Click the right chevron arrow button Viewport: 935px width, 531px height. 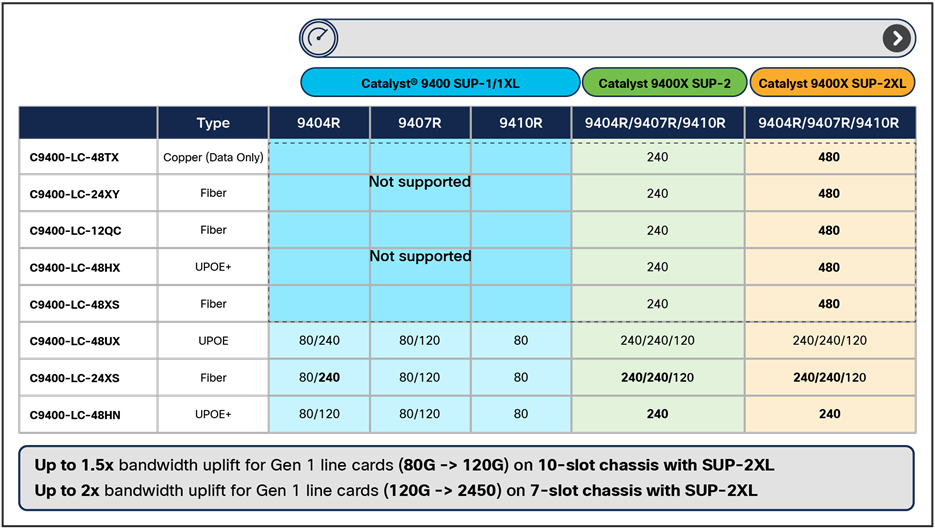pyautogui.click(x=896, y=38)
